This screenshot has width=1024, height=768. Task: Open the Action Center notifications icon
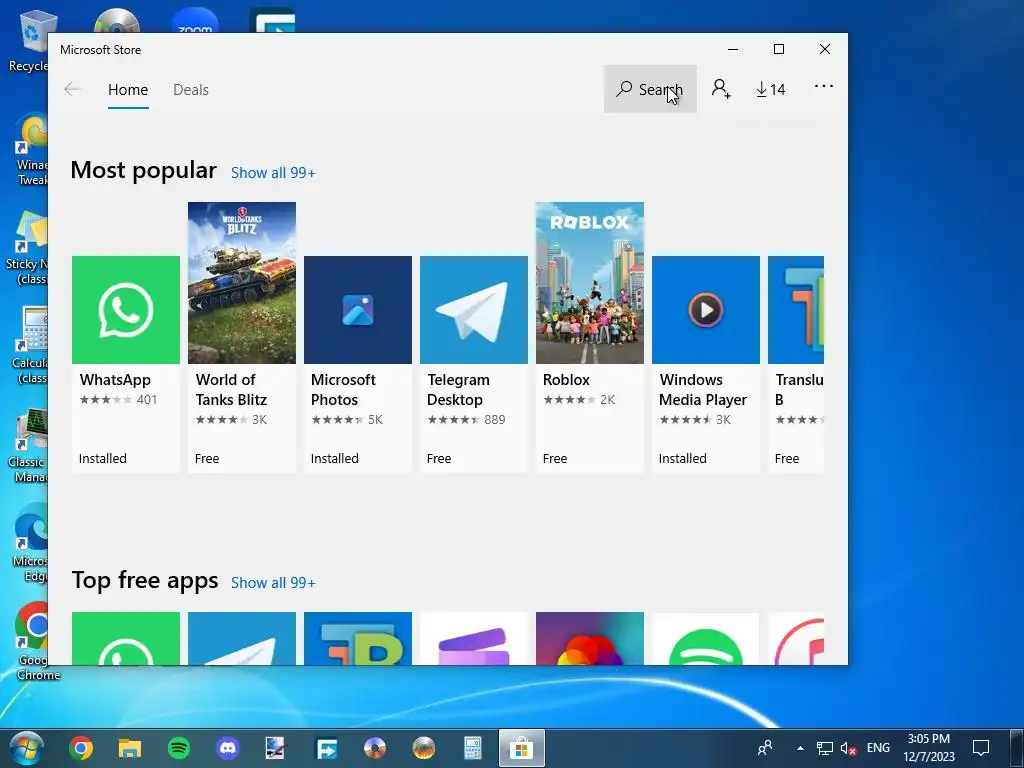pos(981,748)
